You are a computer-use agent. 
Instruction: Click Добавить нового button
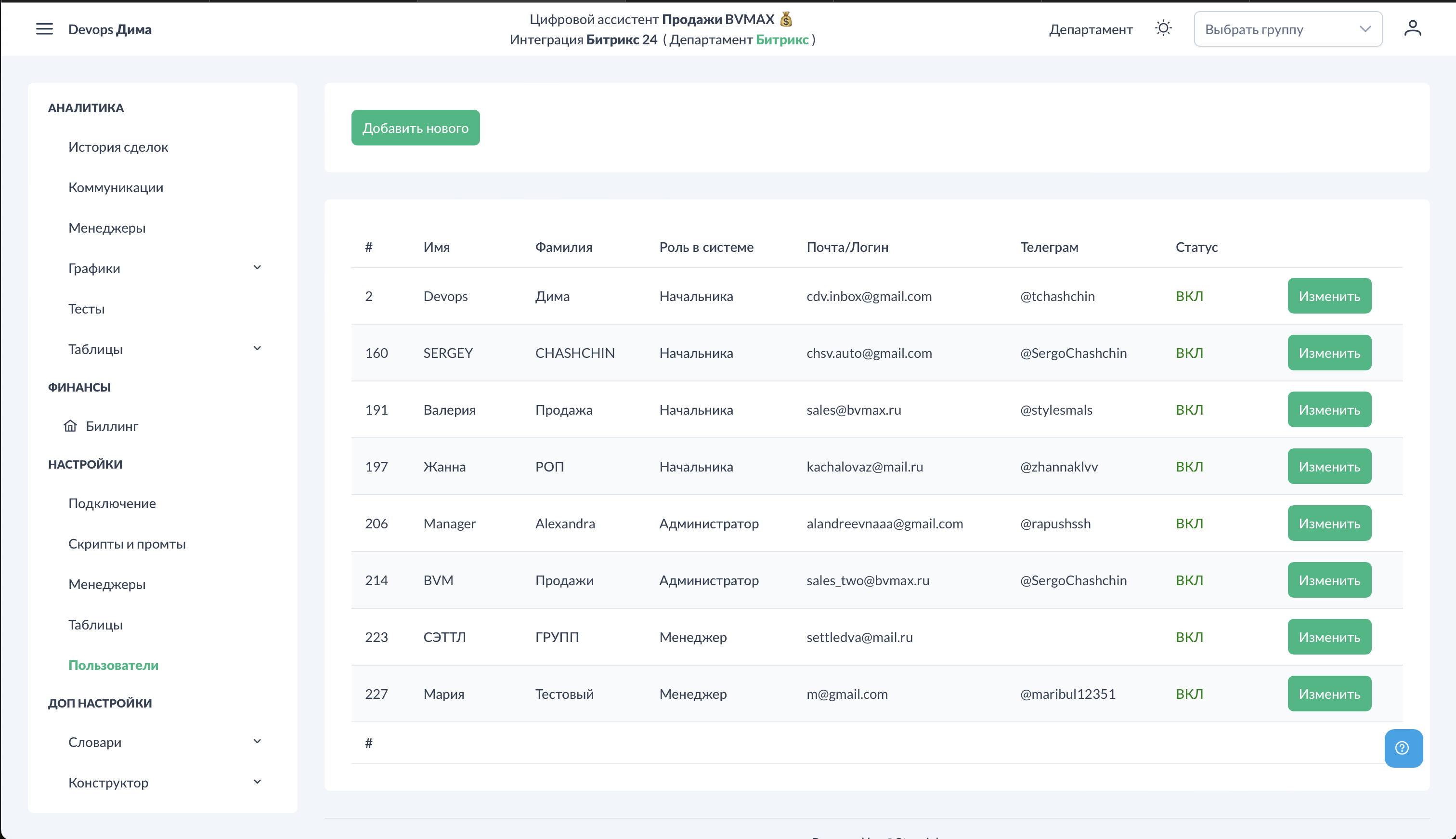coord(415,128)
